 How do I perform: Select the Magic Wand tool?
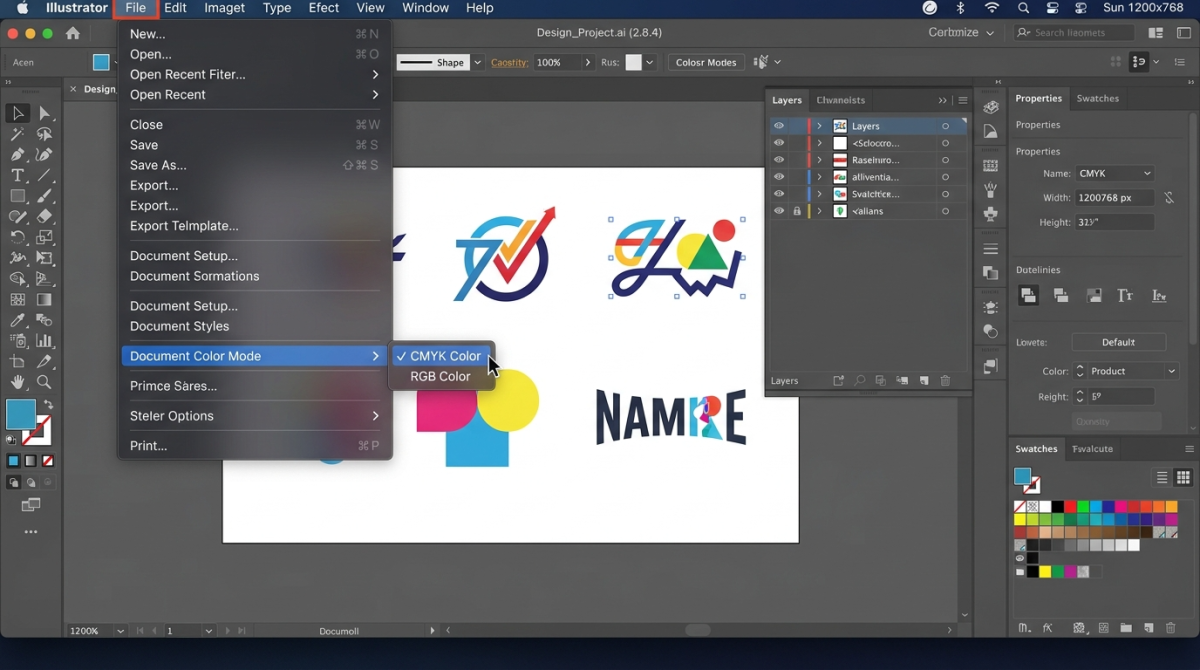pyautogui.click(x=17, y=134)
